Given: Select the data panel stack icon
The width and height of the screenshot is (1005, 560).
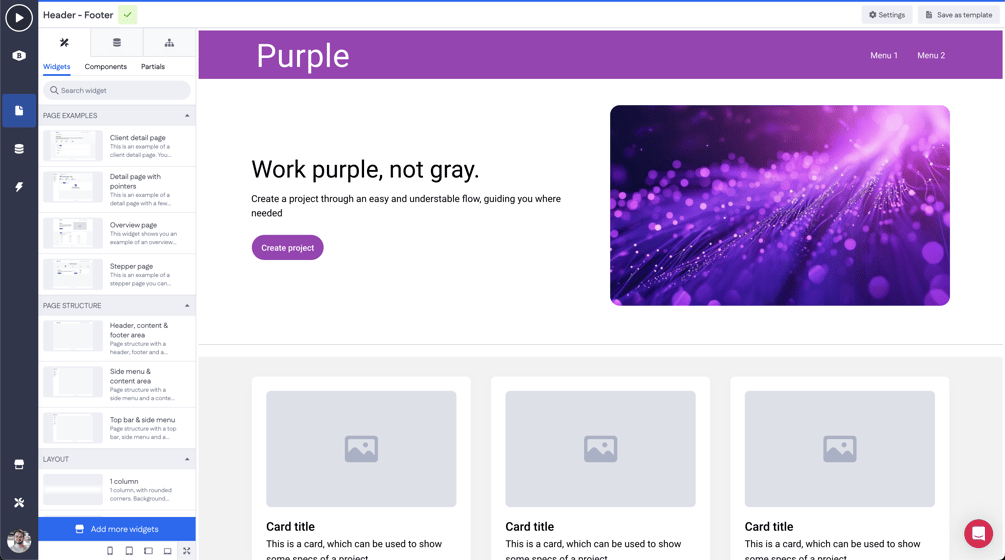Looking at the screenshot, I should (x=117, y=43).
